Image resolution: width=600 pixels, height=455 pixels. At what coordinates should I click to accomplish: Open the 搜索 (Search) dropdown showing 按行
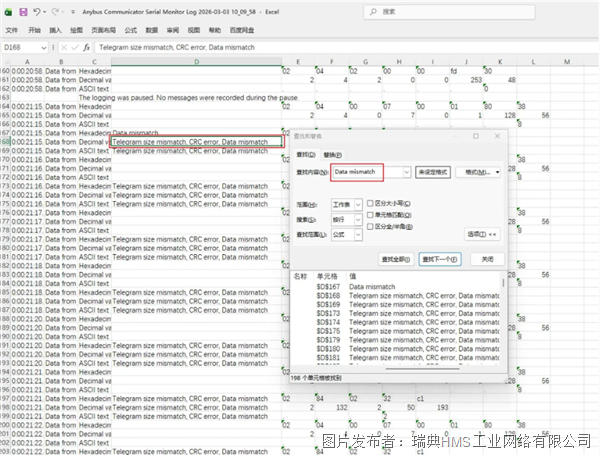(x=347, y=220)
